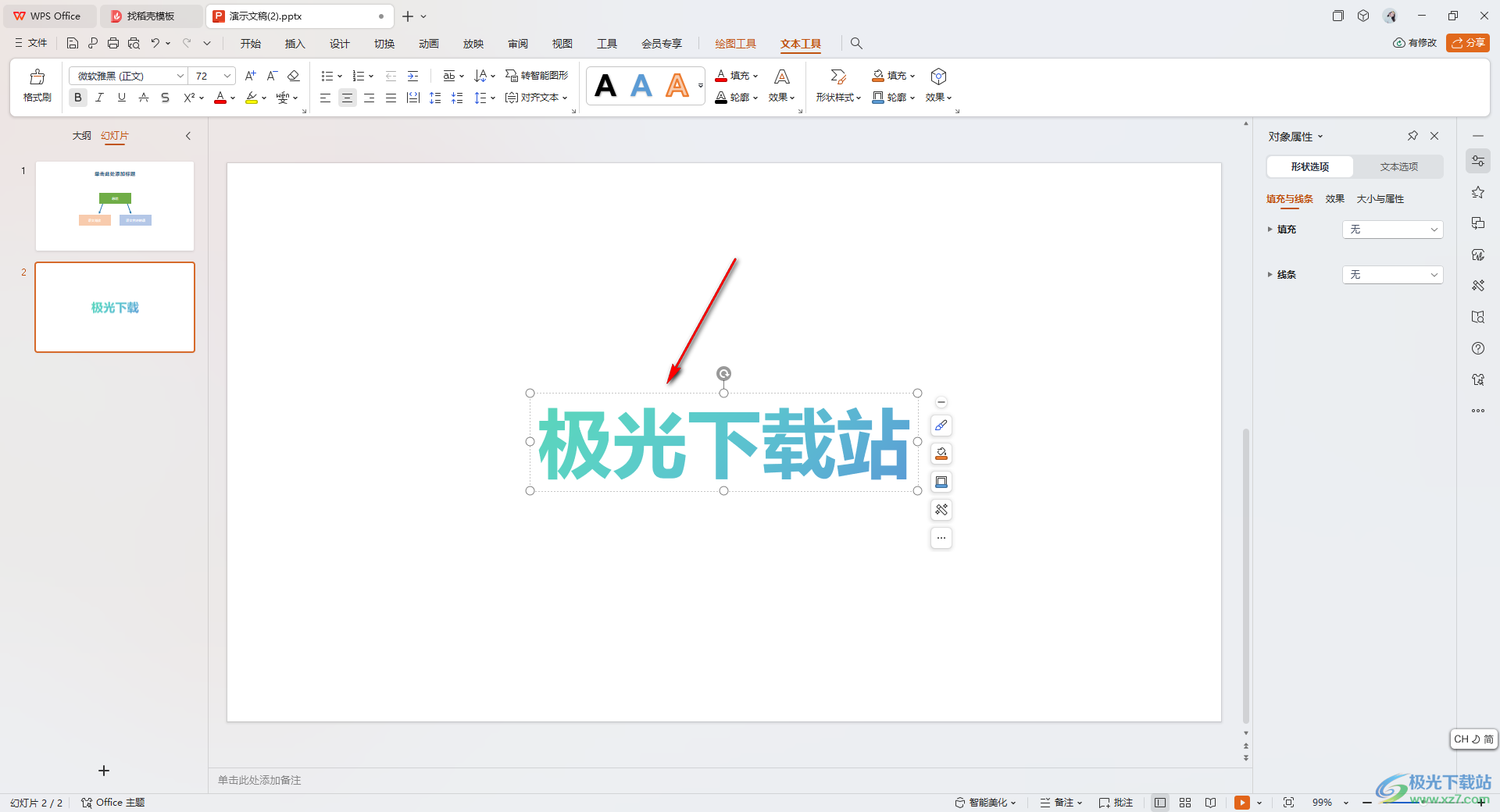Decrease indent icon
Screen dimensions: 1500x812
[x=391, y=76]
